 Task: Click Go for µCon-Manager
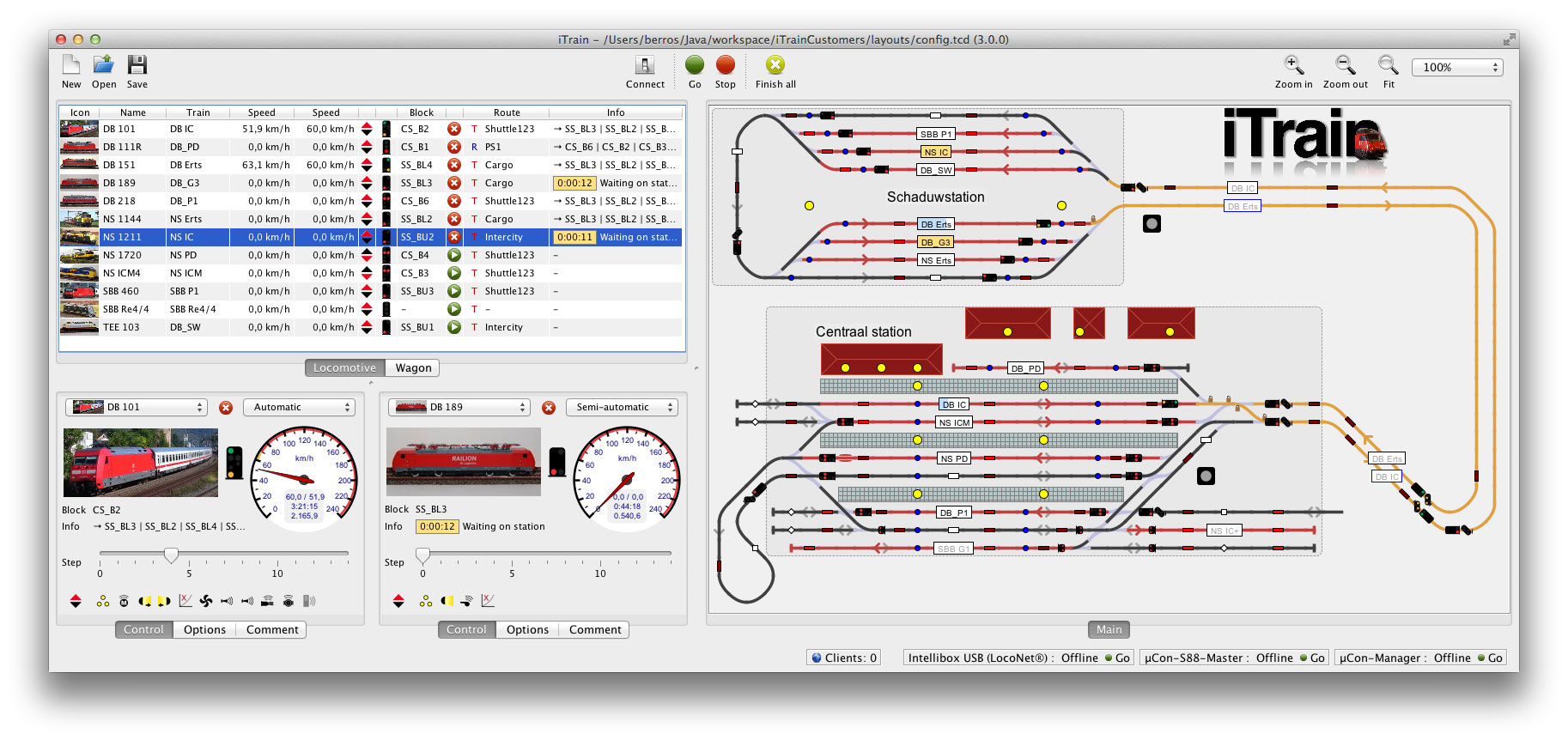click(x=1491, y=658)
